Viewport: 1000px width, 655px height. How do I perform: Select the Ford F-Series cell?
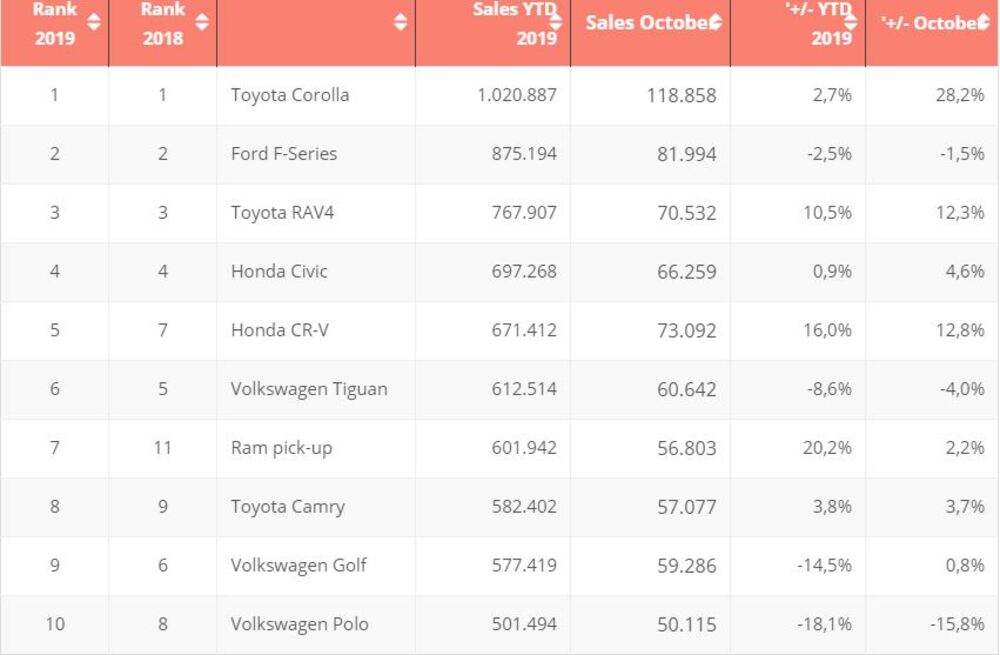click(x=284, y=154)
